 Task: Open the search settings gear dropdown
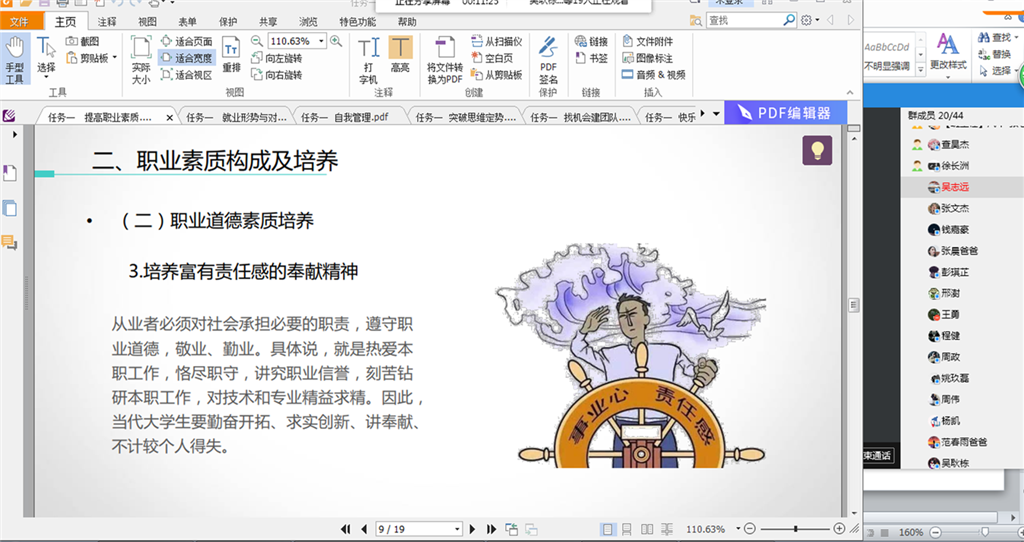[810, 20]
